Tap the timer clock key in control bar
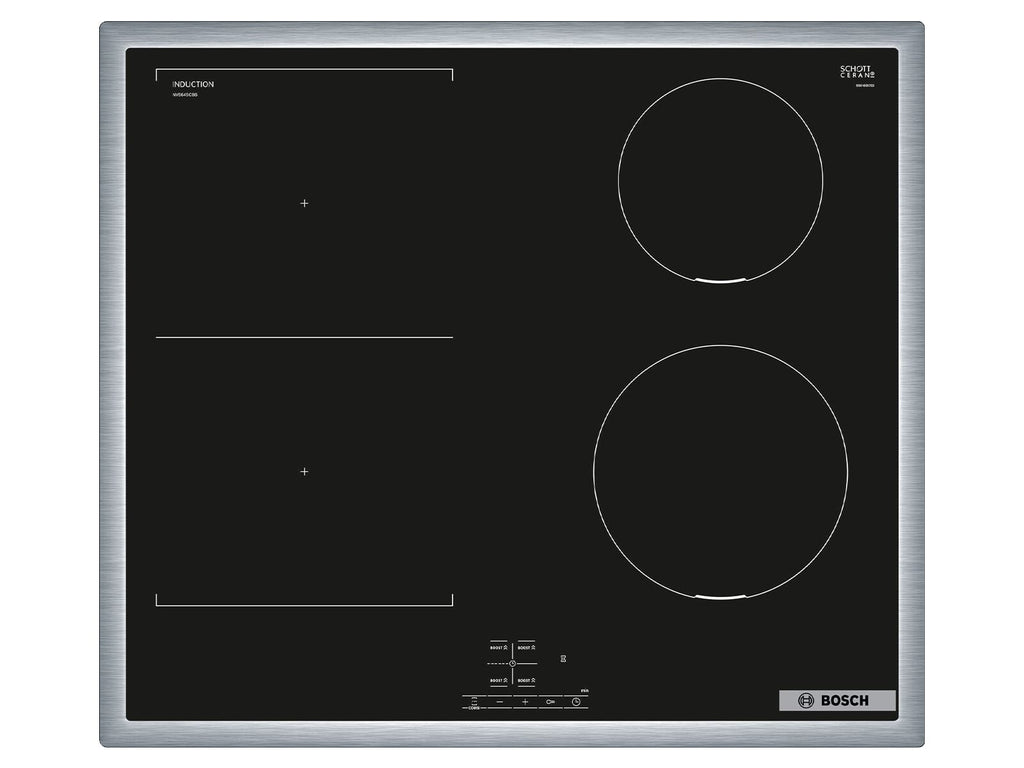 point(576,702)
